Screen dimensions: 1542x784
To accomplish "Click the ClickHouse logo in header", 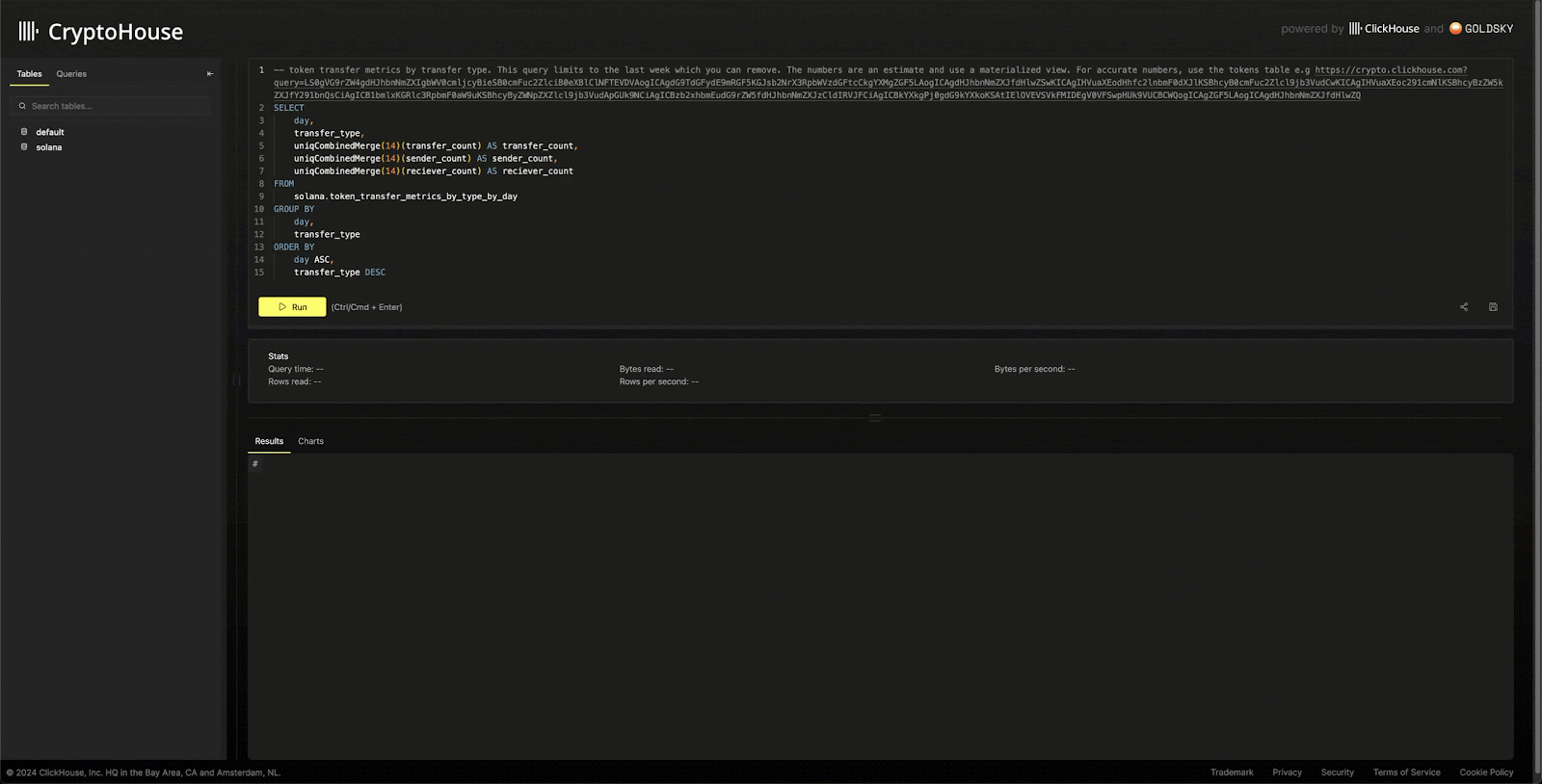I will 1384,29.
